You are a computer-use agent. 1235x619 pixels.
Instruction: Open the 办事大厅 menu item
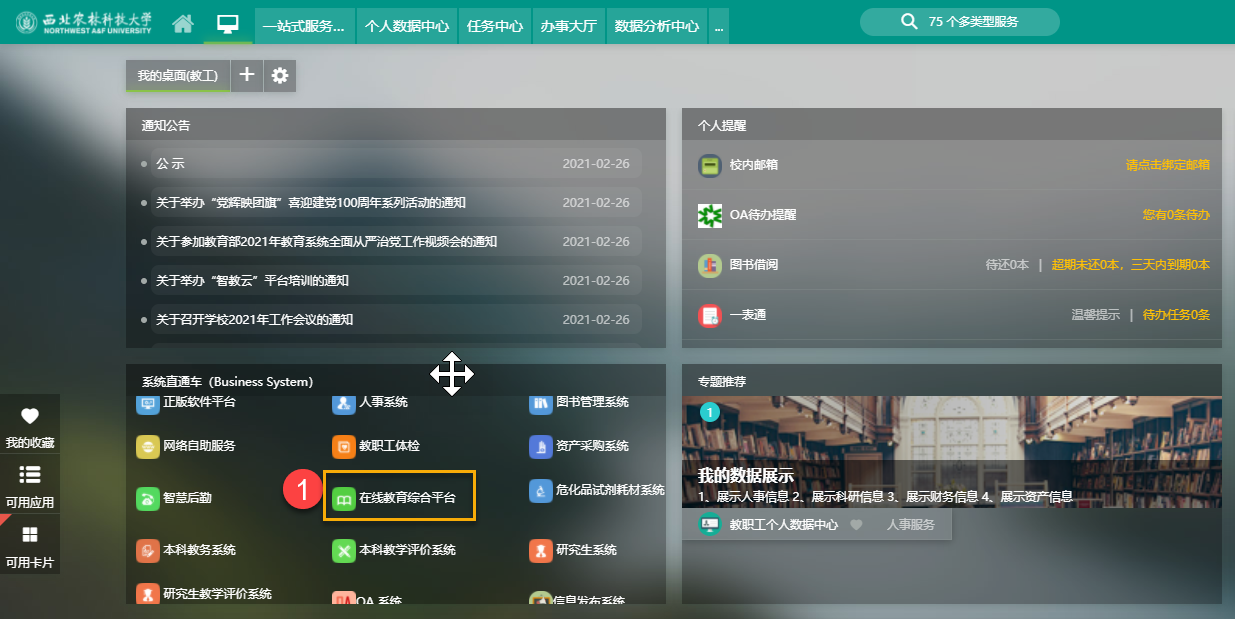[568, 26]
